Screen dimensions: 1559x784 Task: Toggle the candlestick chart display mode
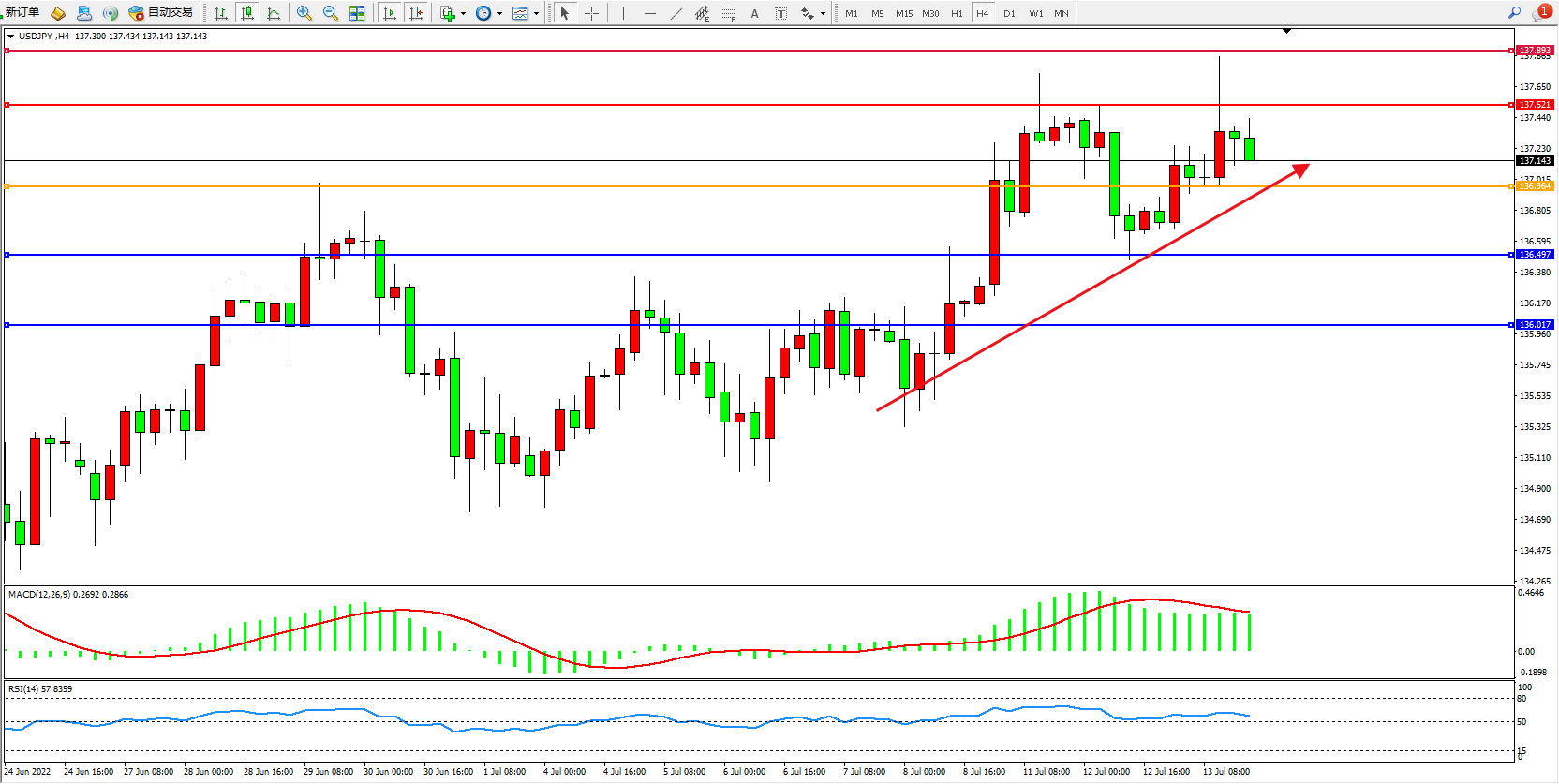(247, 13)
